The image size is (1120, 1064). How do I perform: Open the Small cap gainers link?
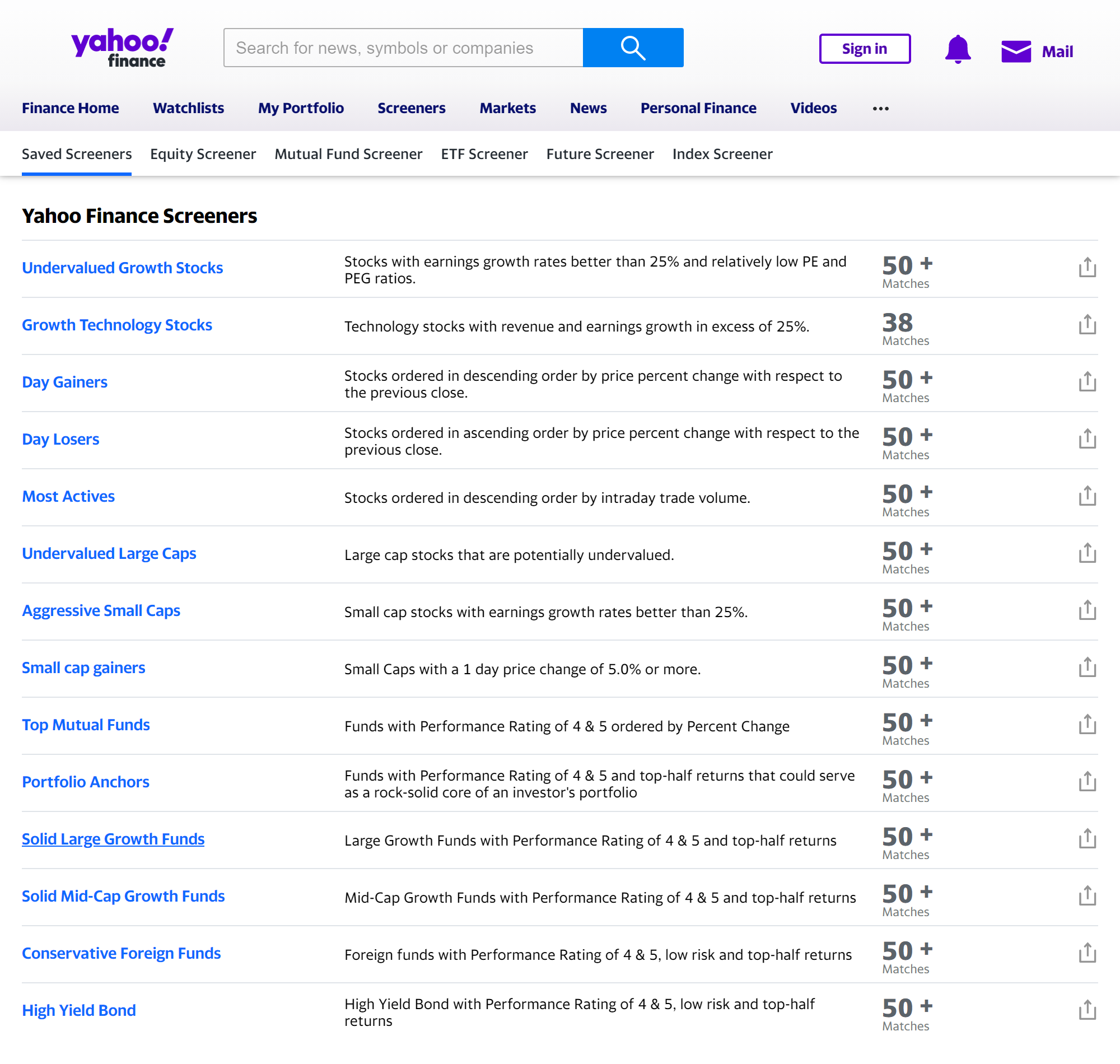click(83, 668)
